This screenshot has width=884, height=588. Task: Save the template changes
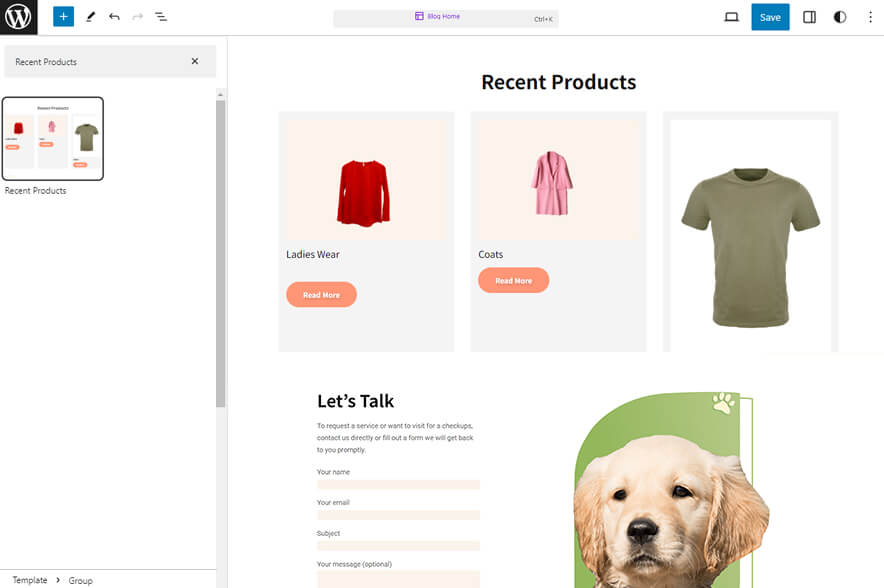point(770,17)
